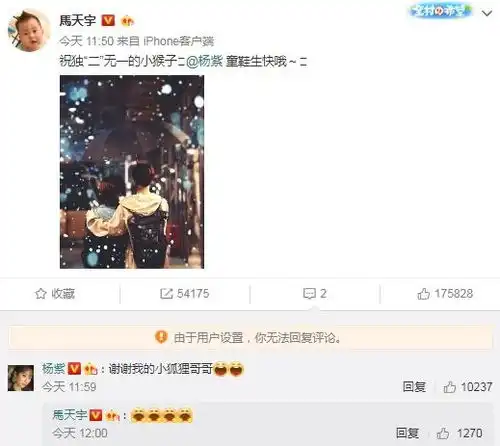The height and width of the screenshot is (446, 500).
Task: Like the post with 175828 thumbs up
Action: [445, 294]
